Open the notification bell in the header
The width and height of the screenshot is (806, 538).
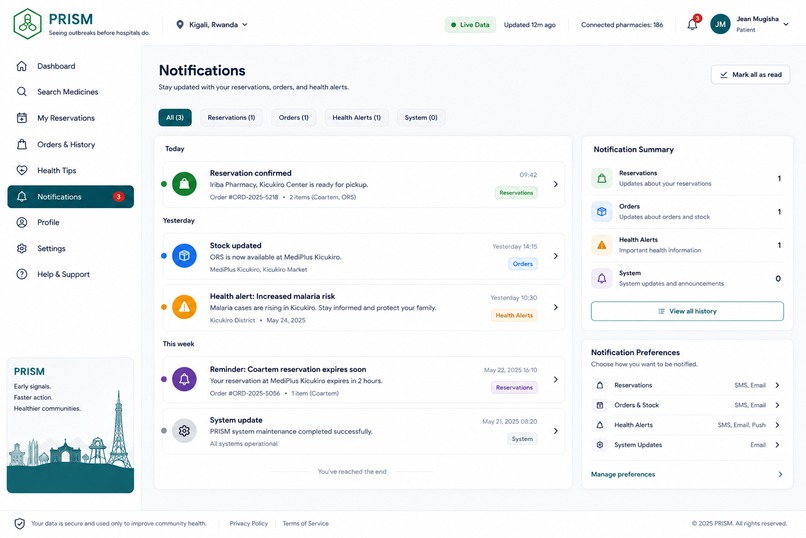point(692,24)
